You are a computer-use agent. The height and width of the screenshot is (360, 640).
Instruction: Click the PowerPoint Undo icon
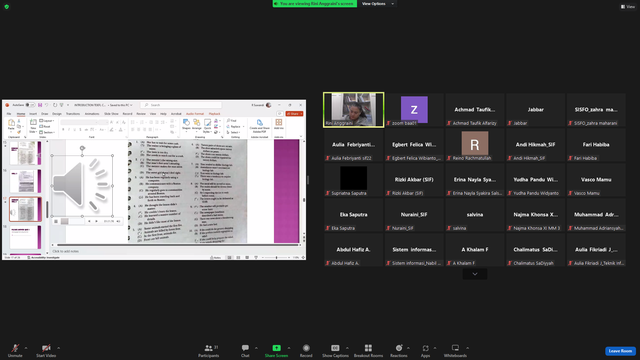click(x=47, y=105)
